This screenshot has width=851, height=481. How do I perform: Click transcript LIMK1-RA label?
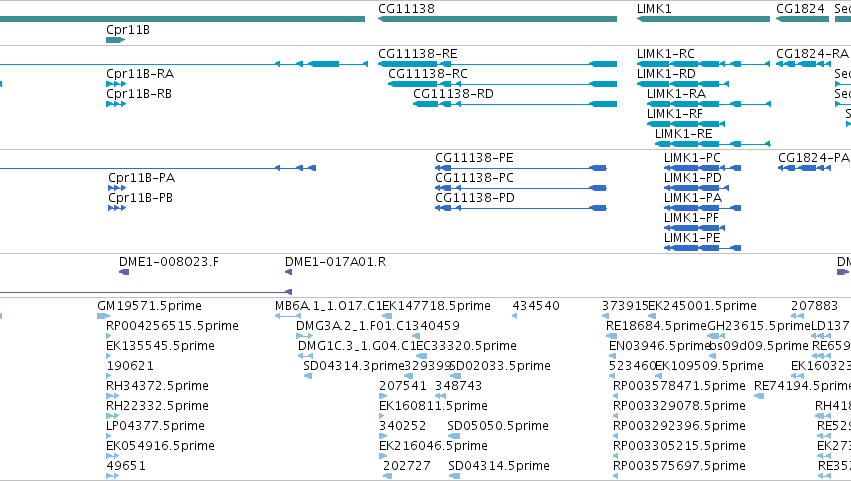tap(676, 94)
